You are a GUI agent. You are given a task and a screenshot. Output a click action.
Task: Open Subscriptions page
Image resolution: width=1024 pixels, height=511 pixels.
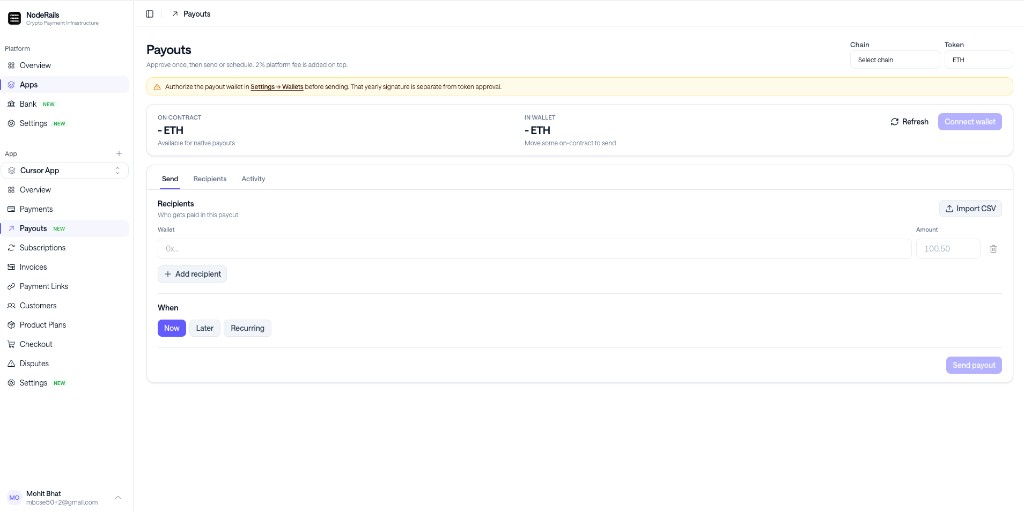click(65, 248)
